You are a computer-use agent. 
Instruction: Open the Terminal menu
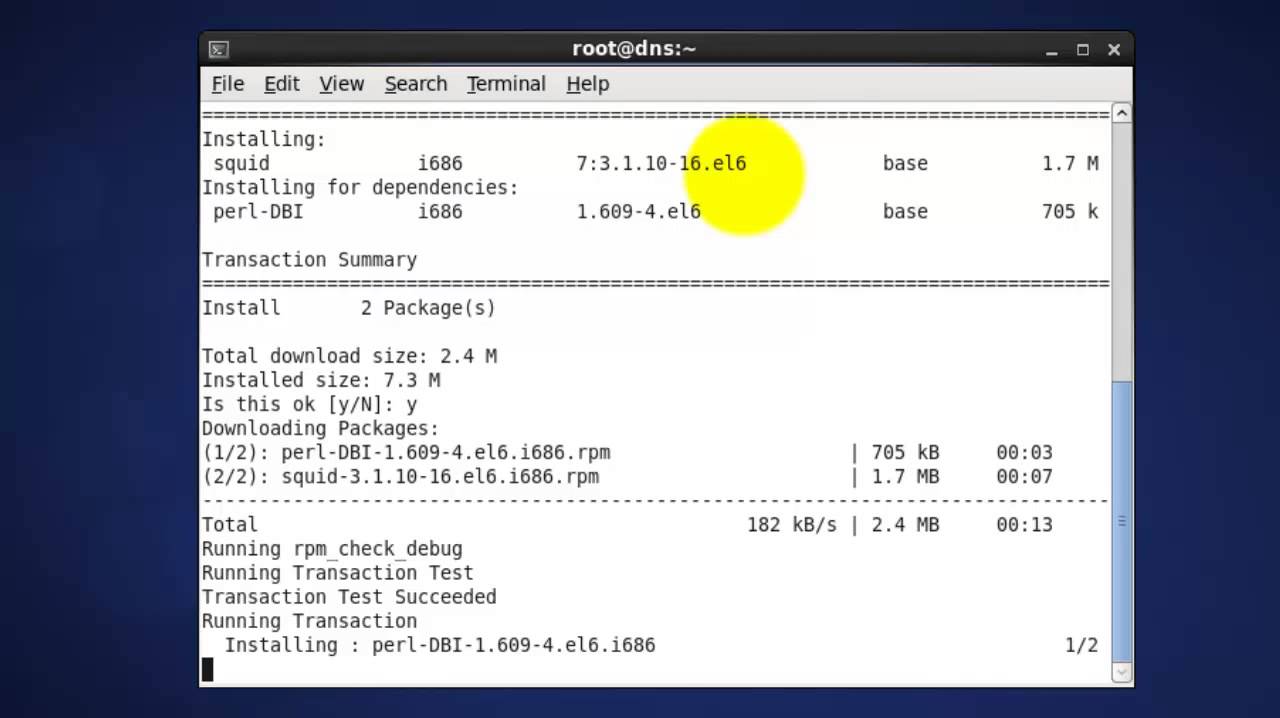[506, 84]
